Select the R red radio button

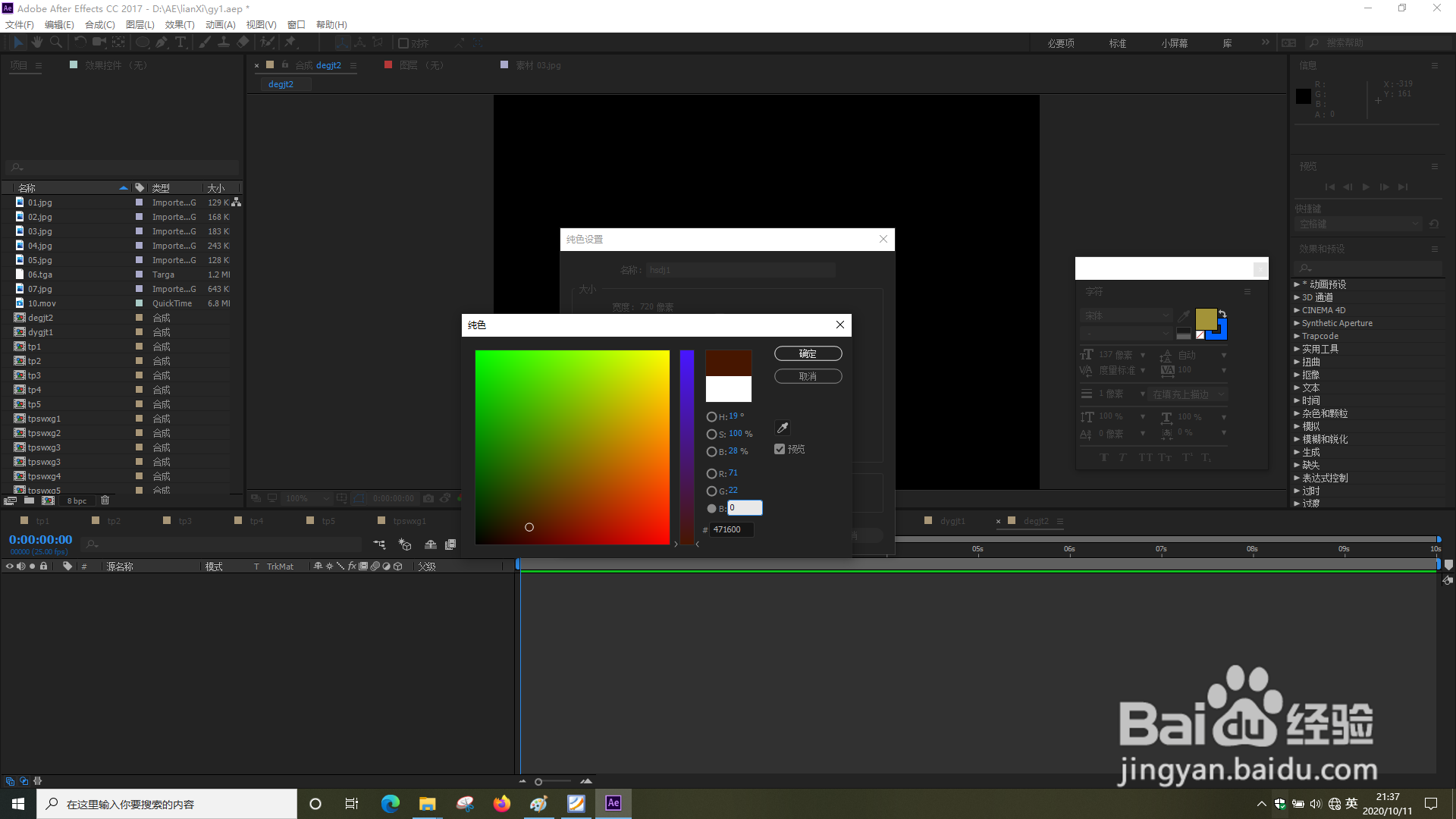[711, 473]
